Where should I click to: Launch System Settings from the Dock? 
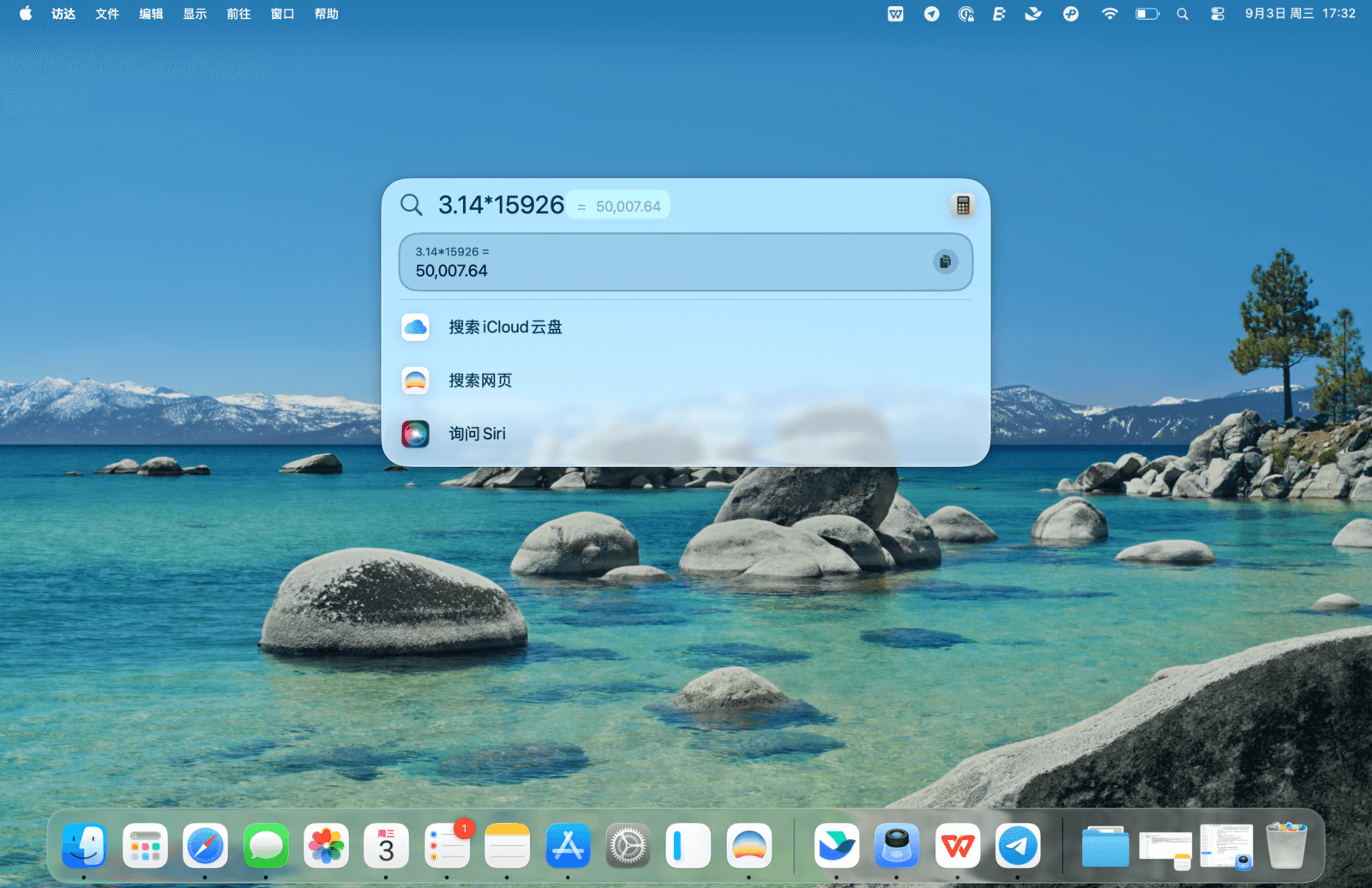(x=628, y=846)
